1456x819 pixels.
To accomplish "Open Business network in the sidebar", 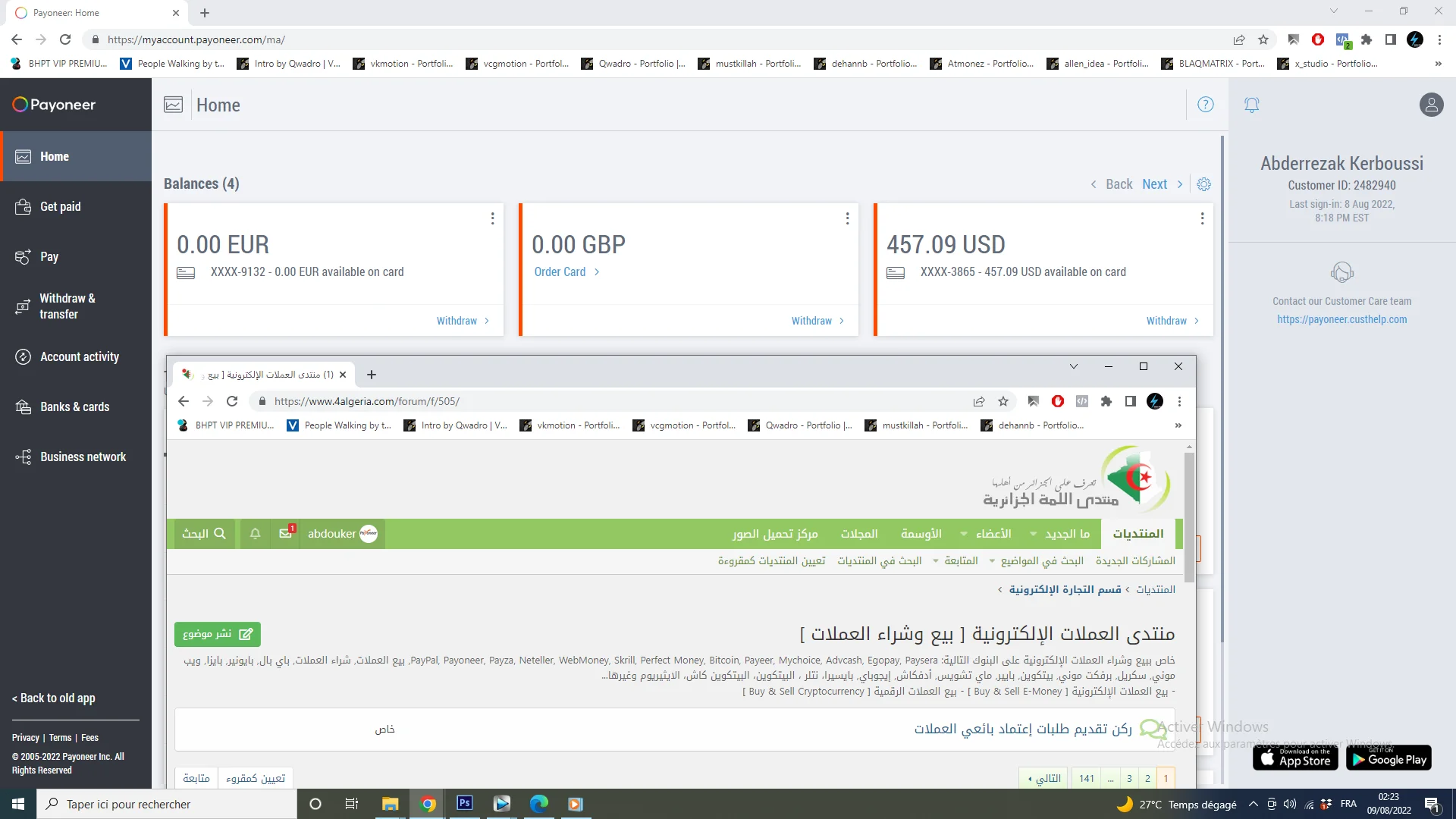I will coord(76,457).
